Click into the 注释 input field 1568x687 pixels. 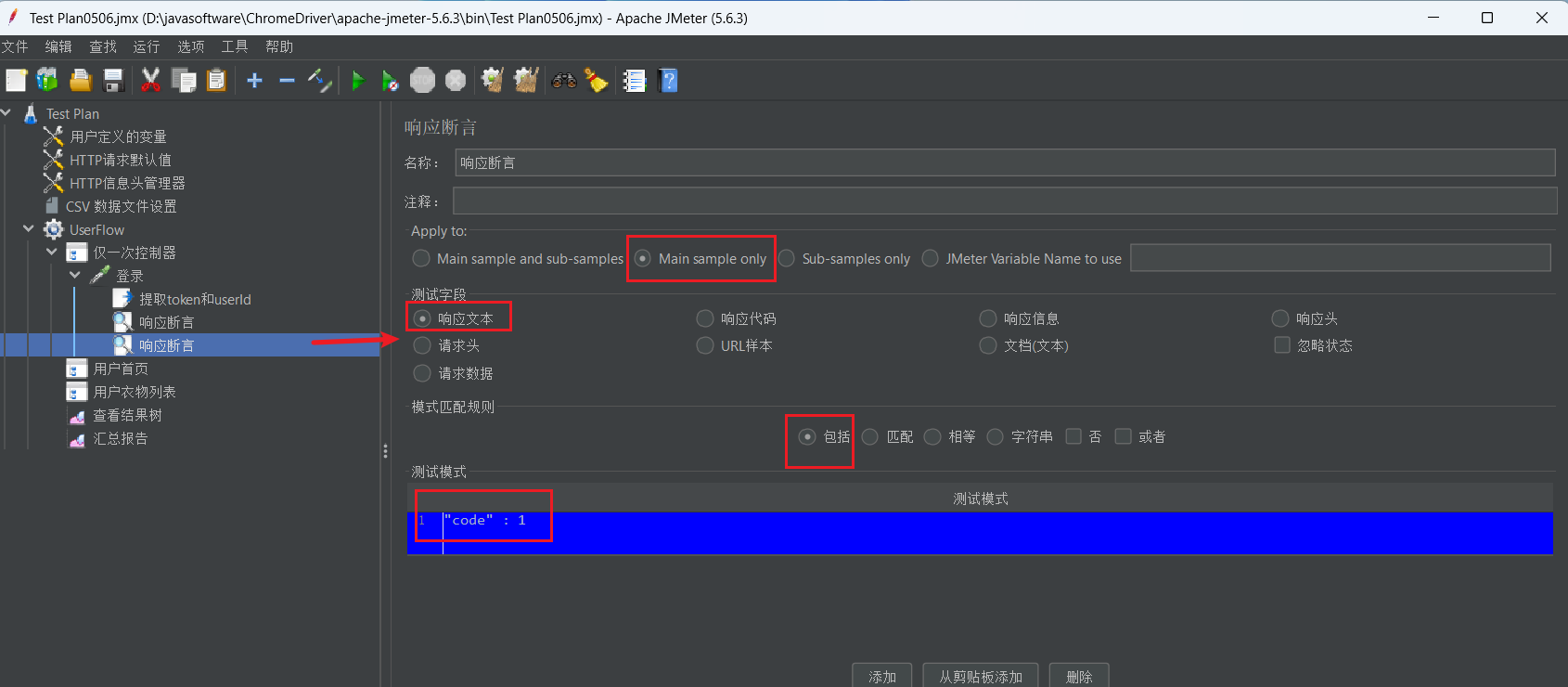(1005, 201)
